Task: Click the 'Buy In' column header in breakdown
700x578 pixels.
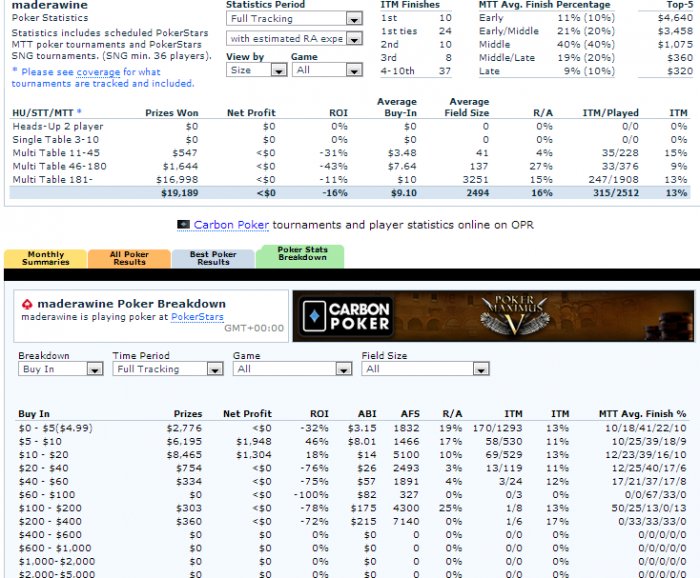Action: (x=34, y=414)
